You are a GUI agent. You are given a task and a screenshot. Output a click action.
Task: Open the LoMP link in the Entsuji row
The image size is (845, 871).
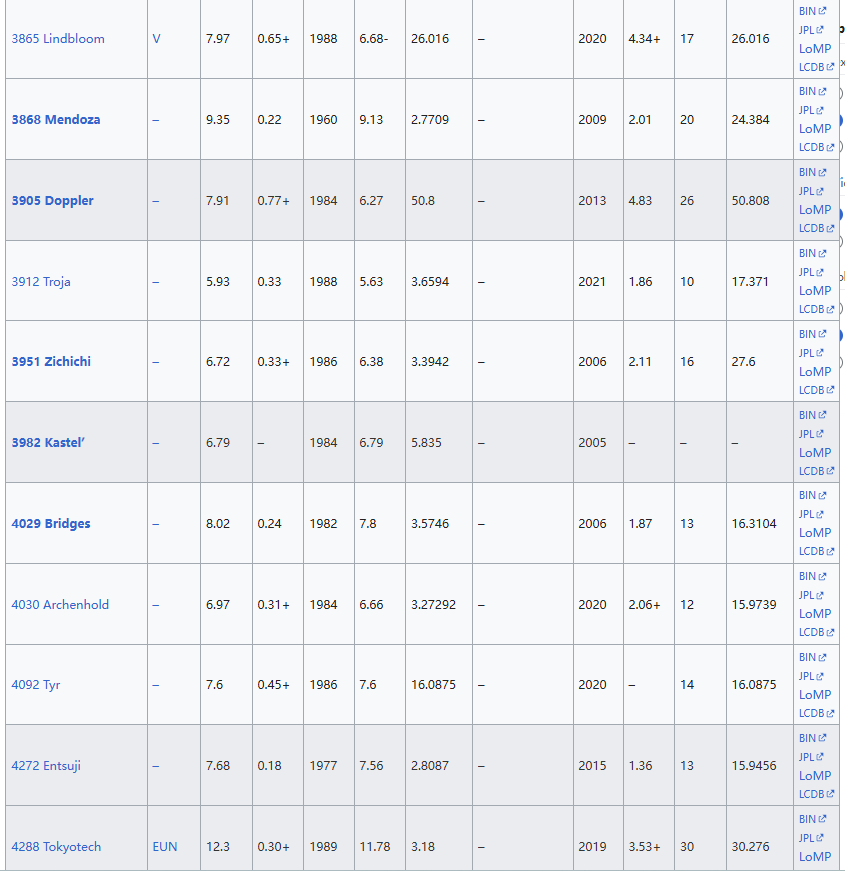pos(814,775)
